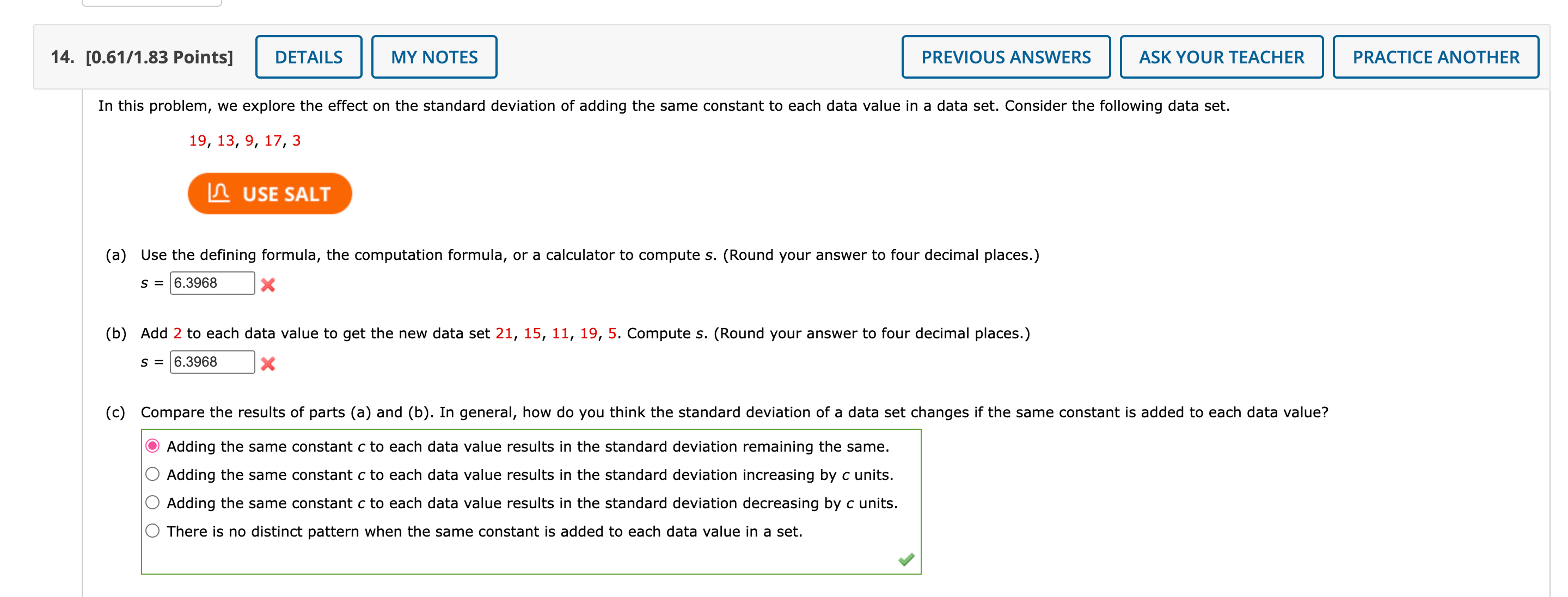Open MY NOTES
Image resolution: width=1568 pixels, height=597 pixels.
(x=434, y=57)
